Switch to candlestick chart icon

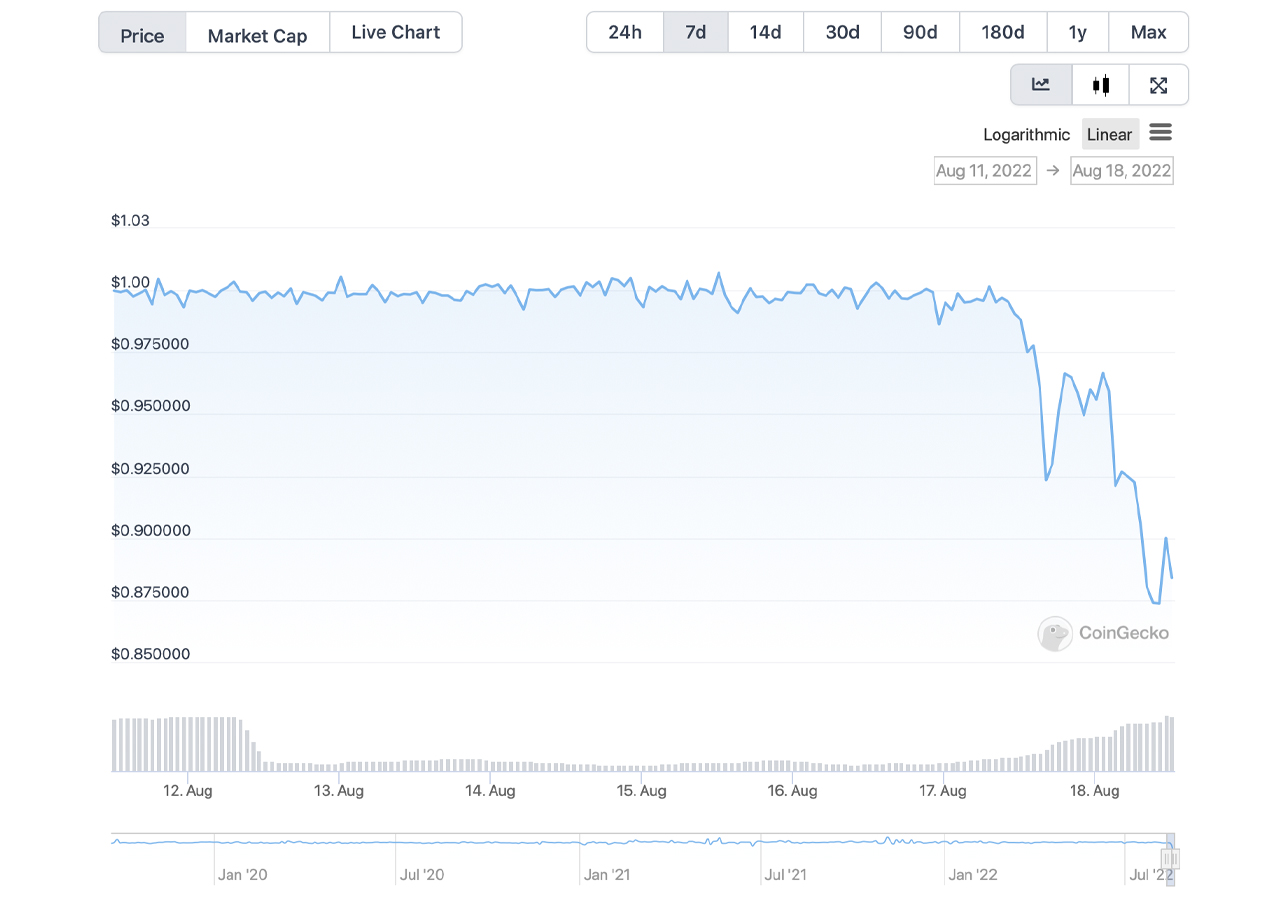point(1101,85)
